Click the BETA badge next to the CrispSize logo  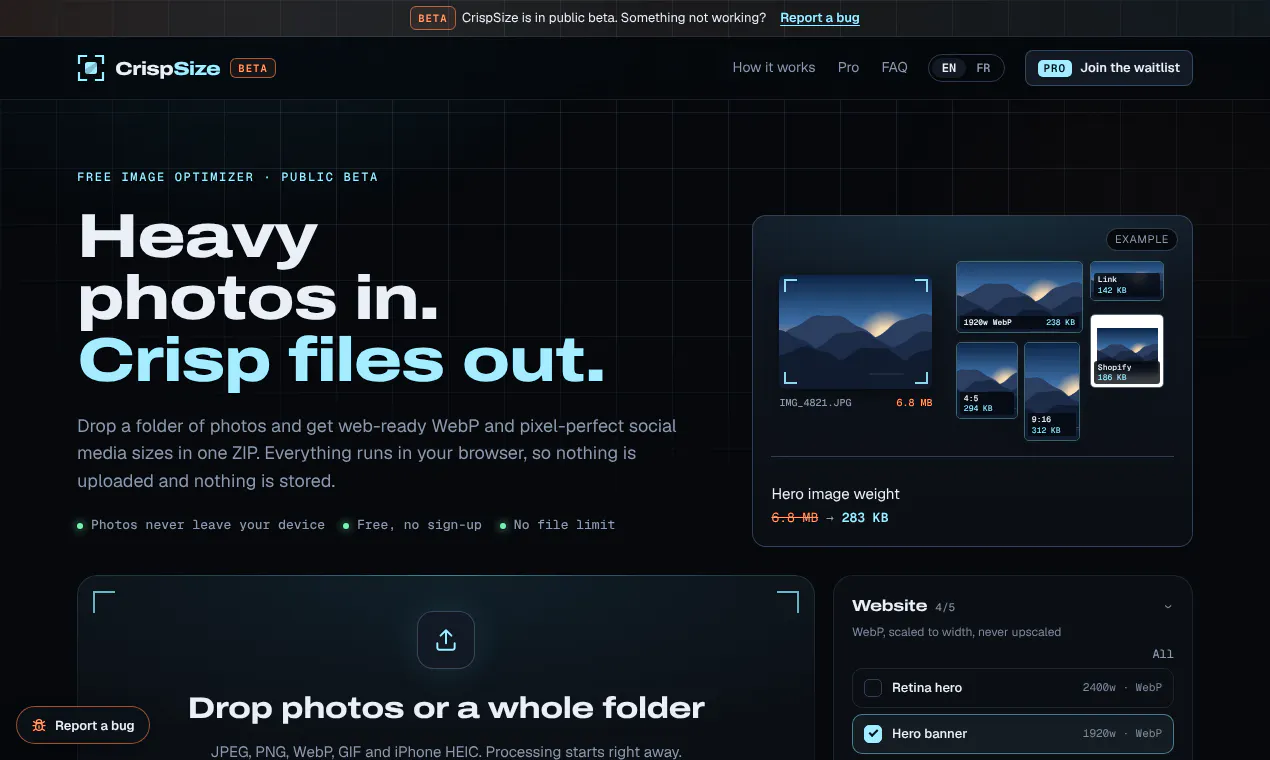click(x=253, y=68)
